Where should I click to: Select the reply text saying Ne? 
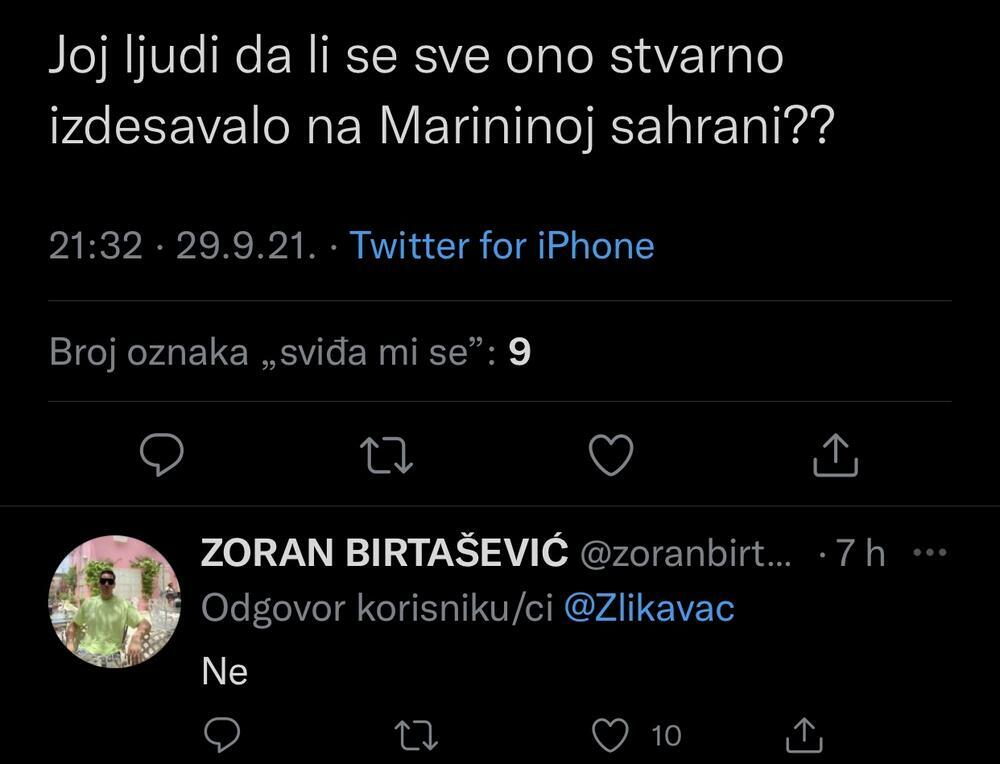(225, 671)
